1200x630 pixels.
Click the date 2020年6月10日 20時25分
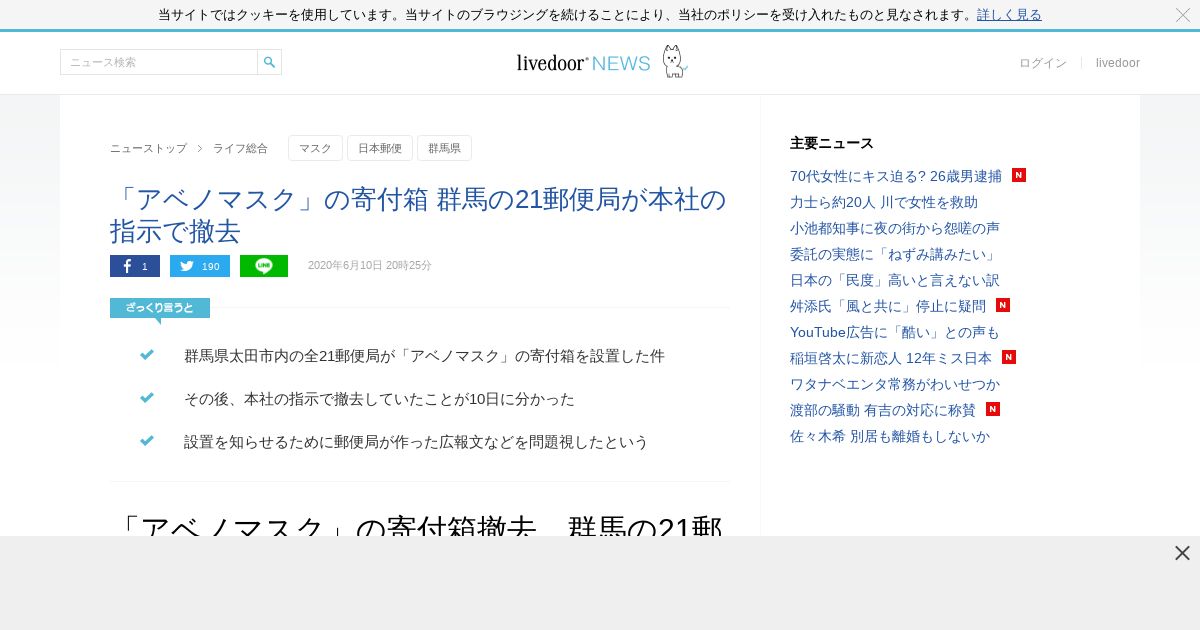370,266
